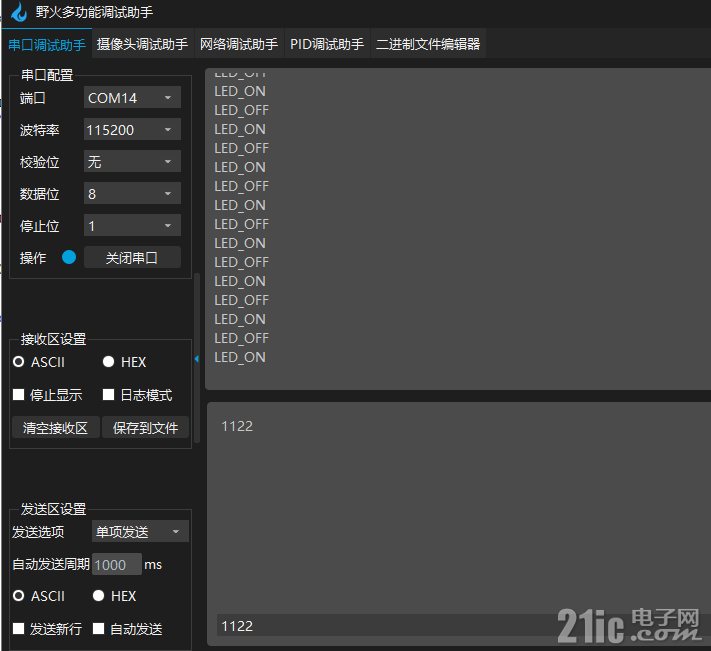Collapse side panel with blue arrow
Screen dimensions: 711x651
197,359
